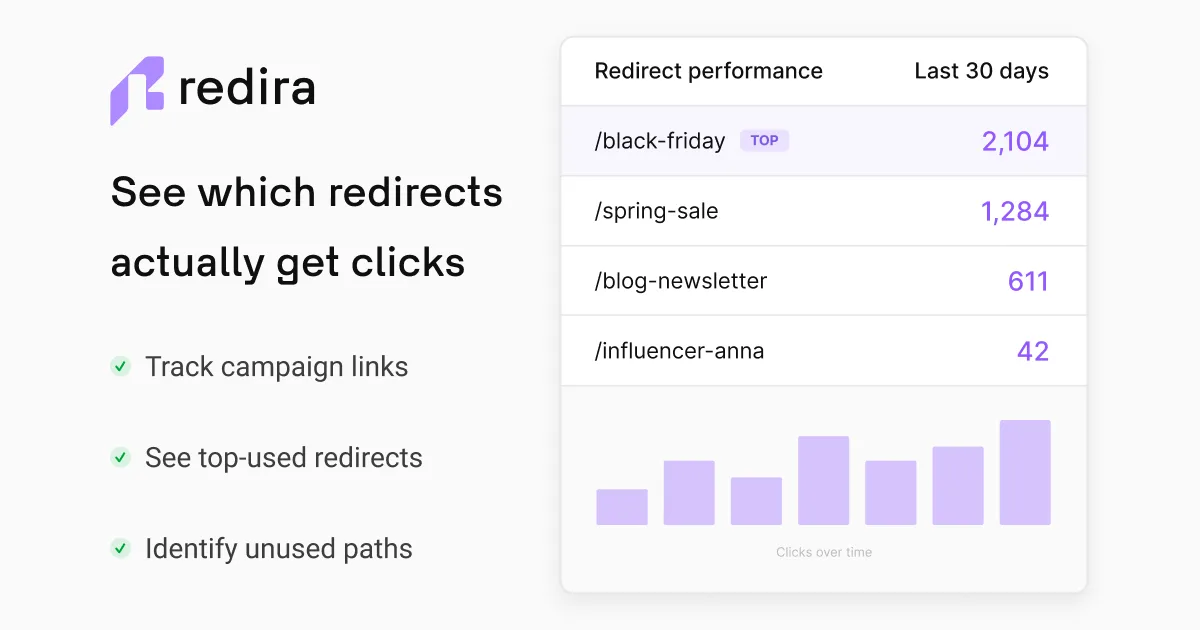Click the Redirect performance header

tap(709, 71)
